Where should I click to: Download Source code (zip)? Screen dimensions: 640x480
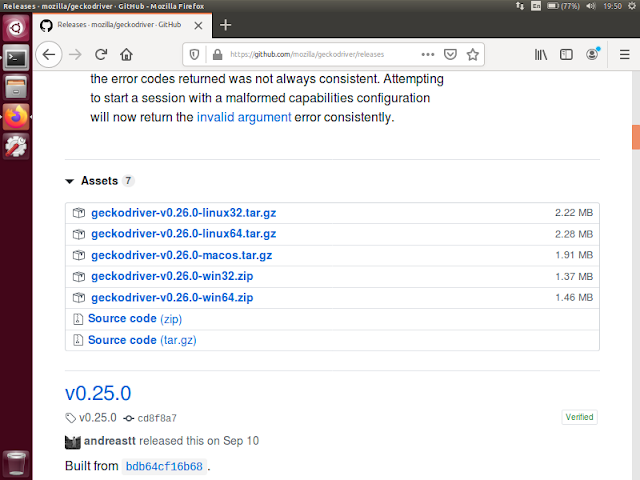click(135, 319)
